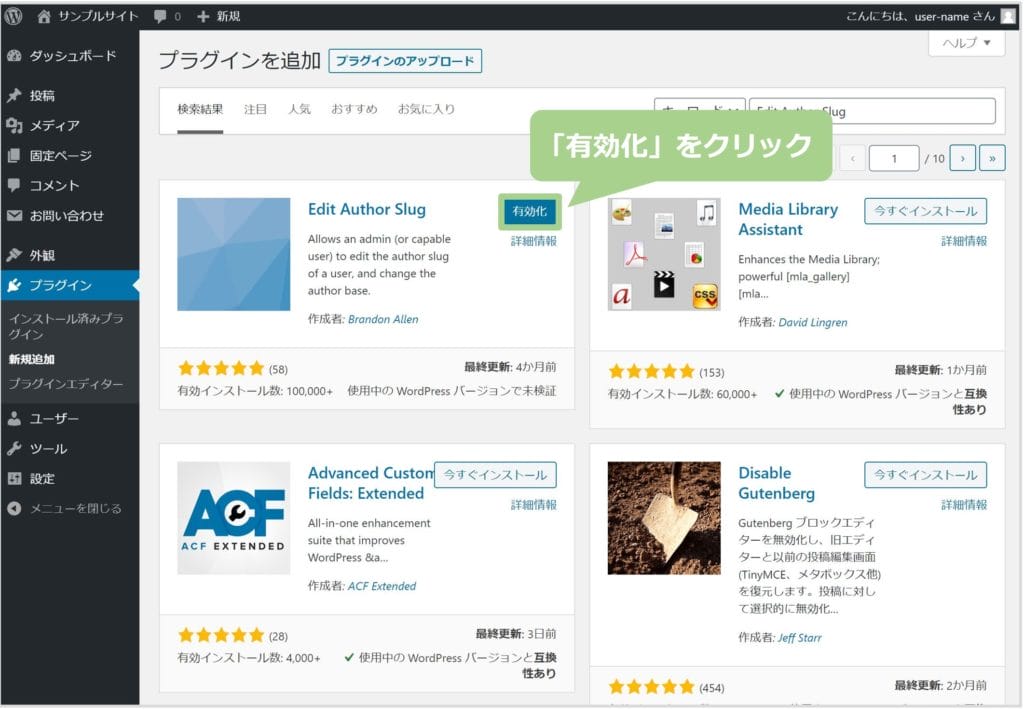
Task: Open Advanced Custom Fields: Extended title
Action: tap(370, 483)
